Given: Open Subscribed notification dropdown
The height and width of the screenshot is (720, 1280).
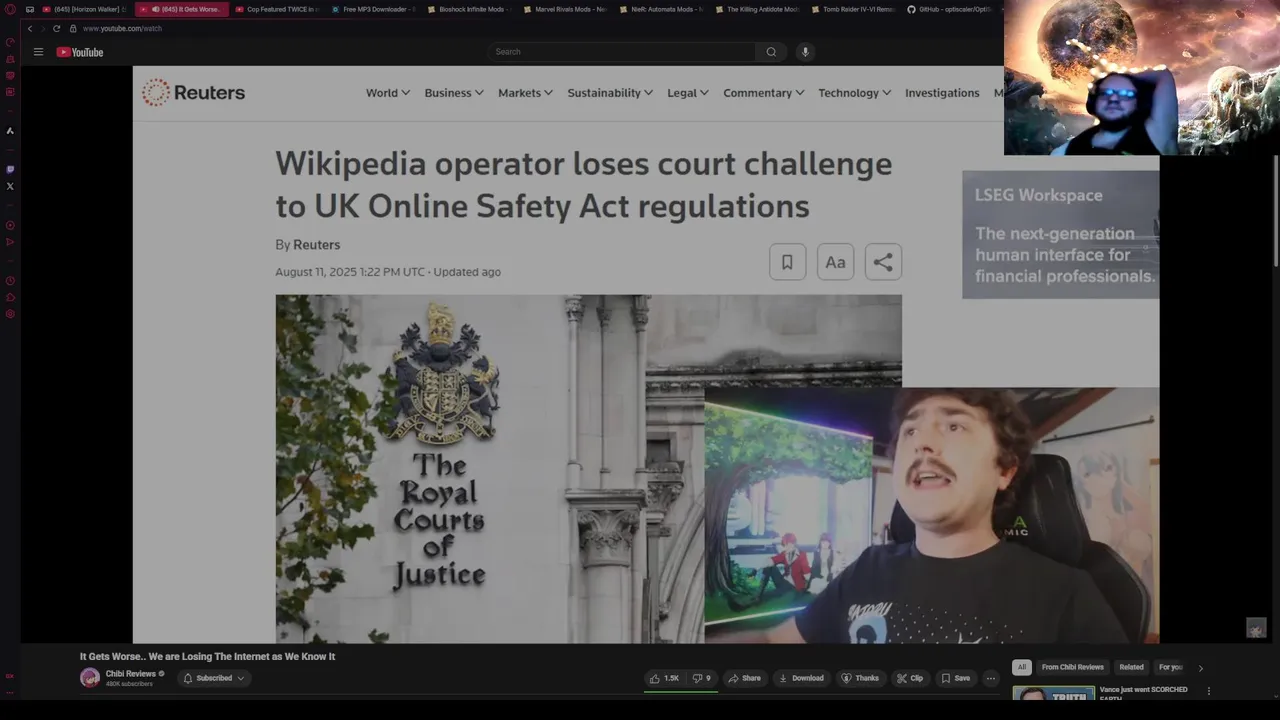Looking at the screenshot, I should [214, 678].
